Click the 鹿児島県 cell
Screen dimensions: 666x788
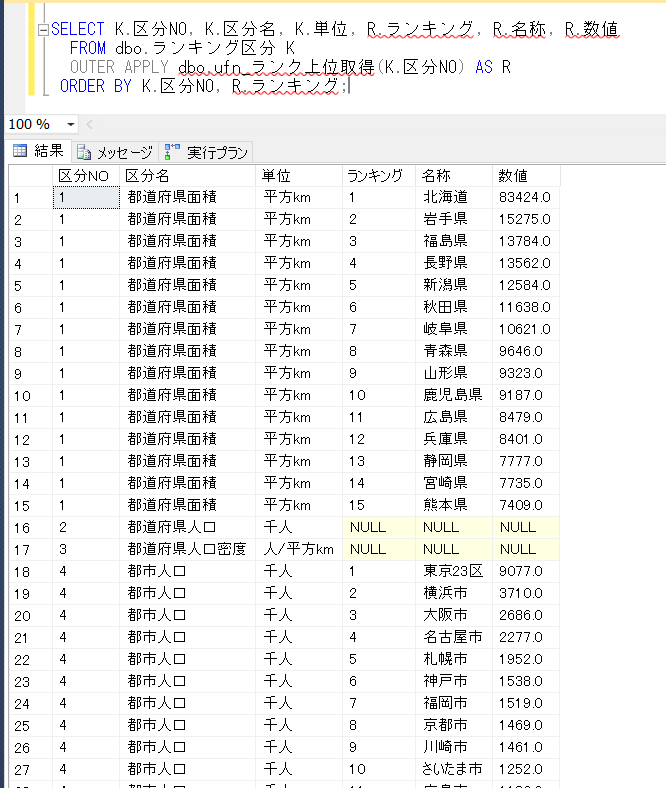pyautogui.click(x=454, y=395)
